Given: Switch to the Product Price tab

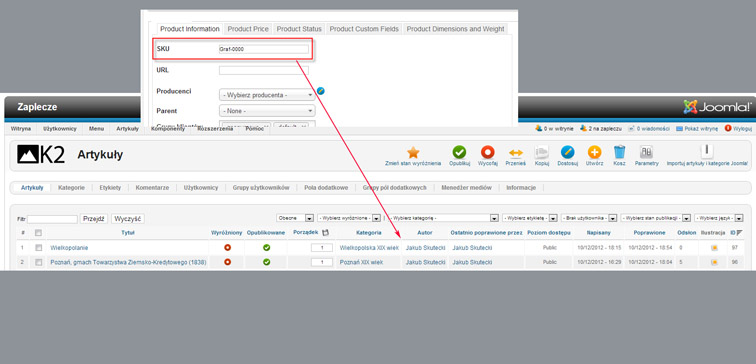Looking at the screenshot, I should coord(248,29).
